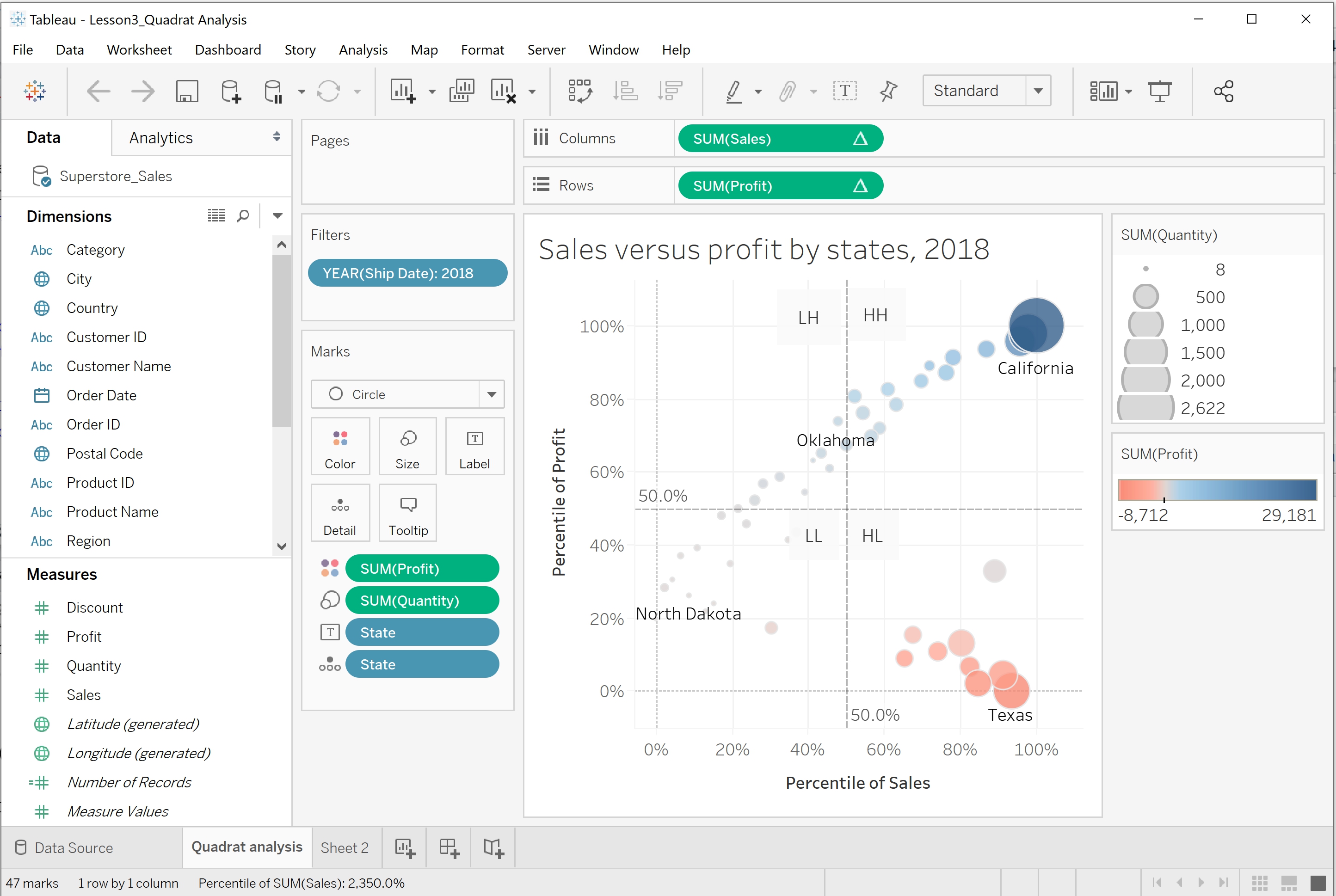
Task: Switch to the Sheet 2 tab
Action: [345, 848]
